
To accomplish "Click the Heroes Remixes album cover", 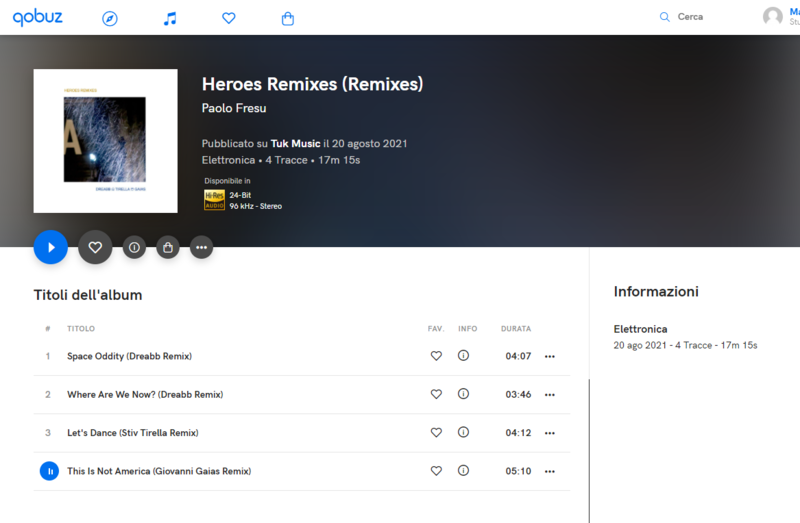I will tap(105, 141).
